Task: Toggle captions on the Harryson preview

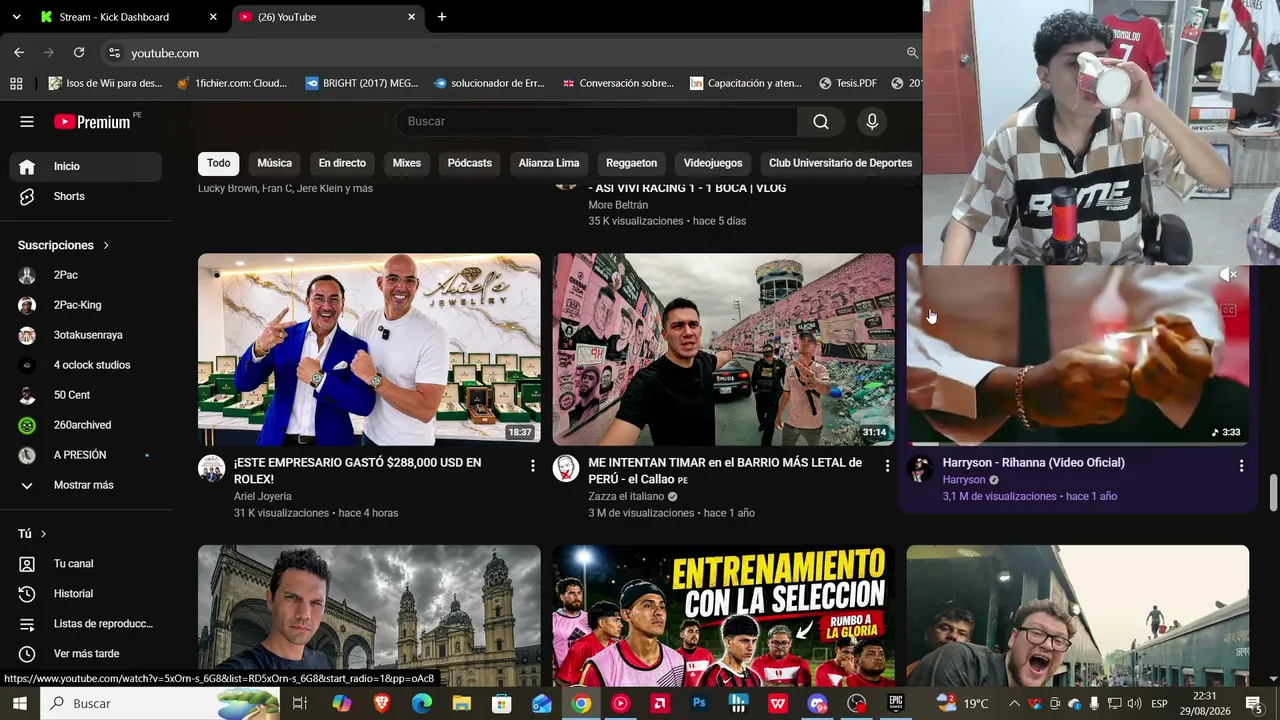Action: [1228, 310]
